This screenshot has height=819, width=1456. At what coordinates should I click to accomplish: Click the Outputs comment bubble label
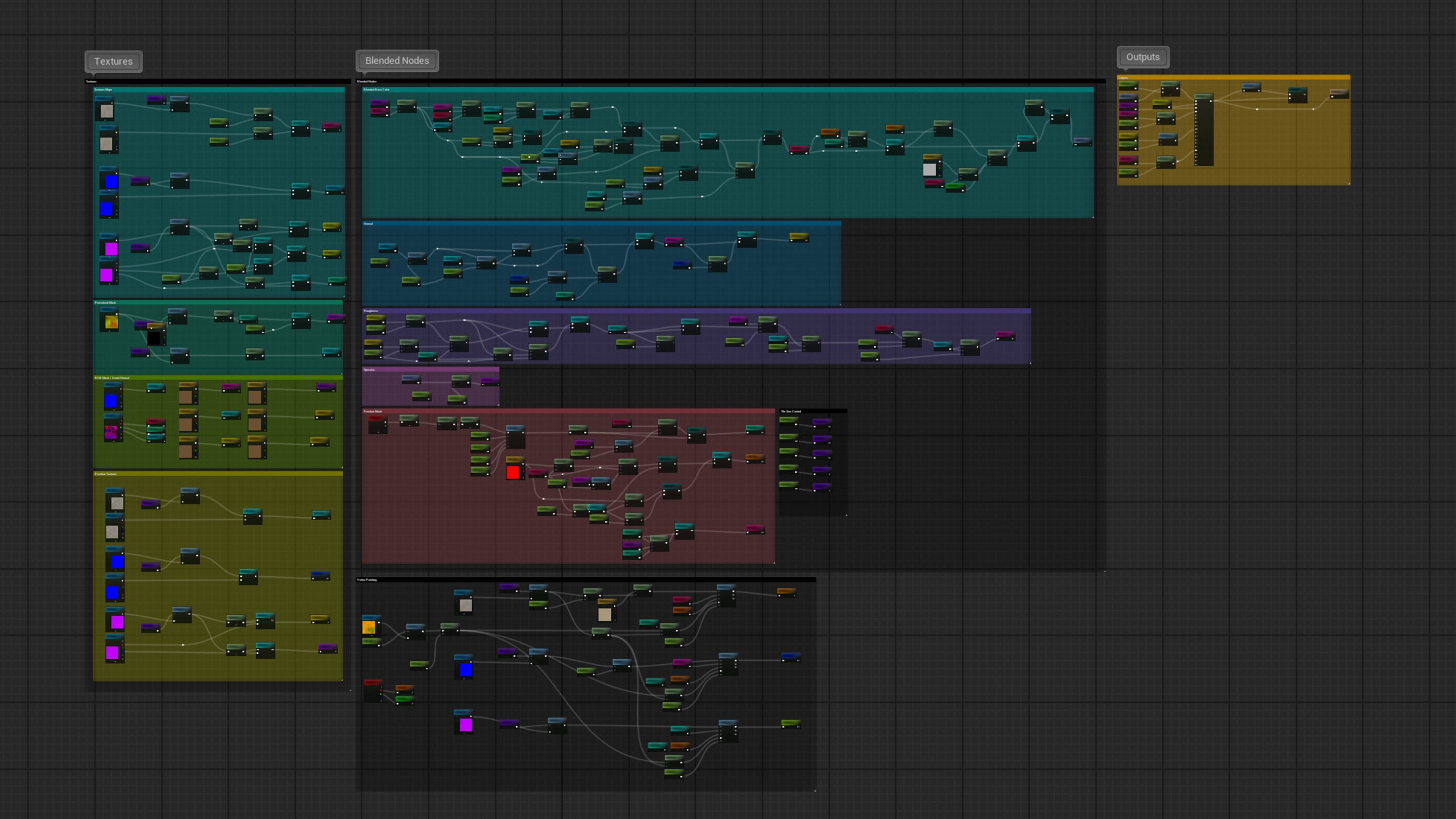click(1143, 57)
